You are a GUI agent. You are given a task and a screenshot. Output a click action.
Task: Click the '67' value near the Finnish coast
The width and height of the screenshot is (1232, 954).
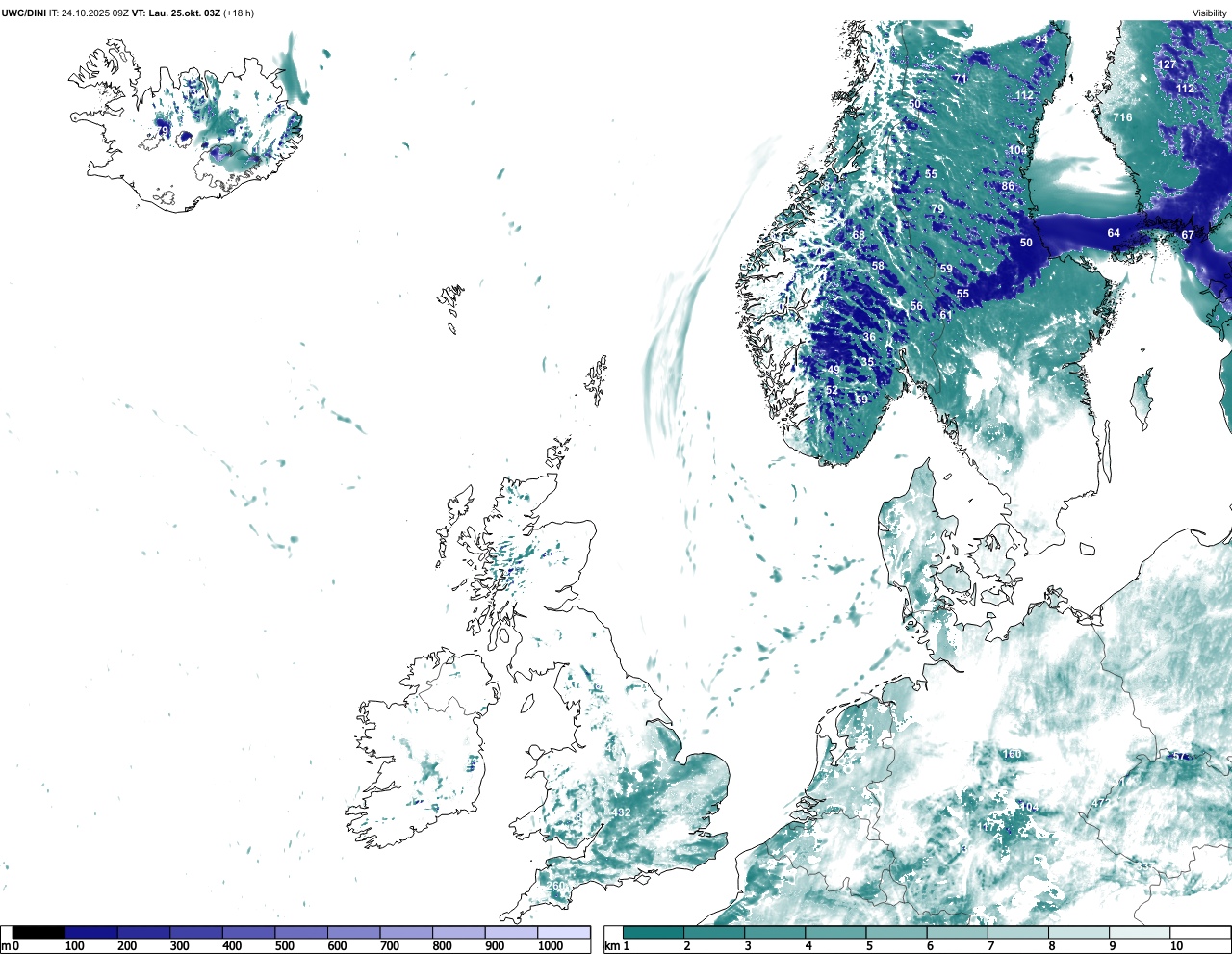[1188, 235]
